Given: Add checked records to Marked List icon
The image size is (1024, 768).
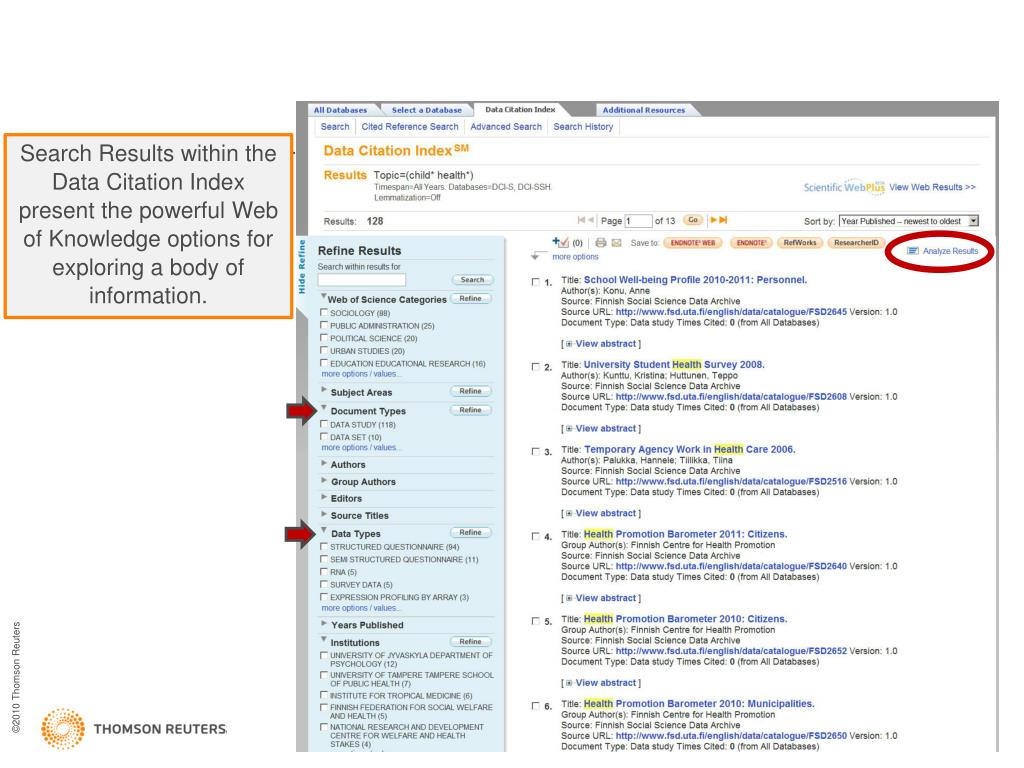Looking at the screenshot, I should coord(560,242).
